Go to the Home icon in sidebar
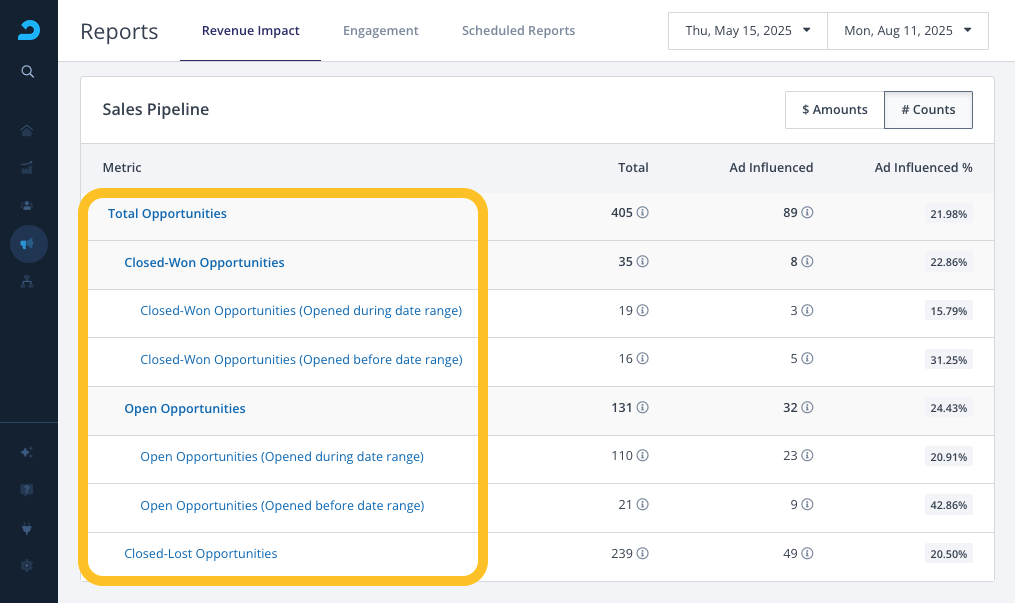Screen dimensions: 1015x603 [27, 131]
